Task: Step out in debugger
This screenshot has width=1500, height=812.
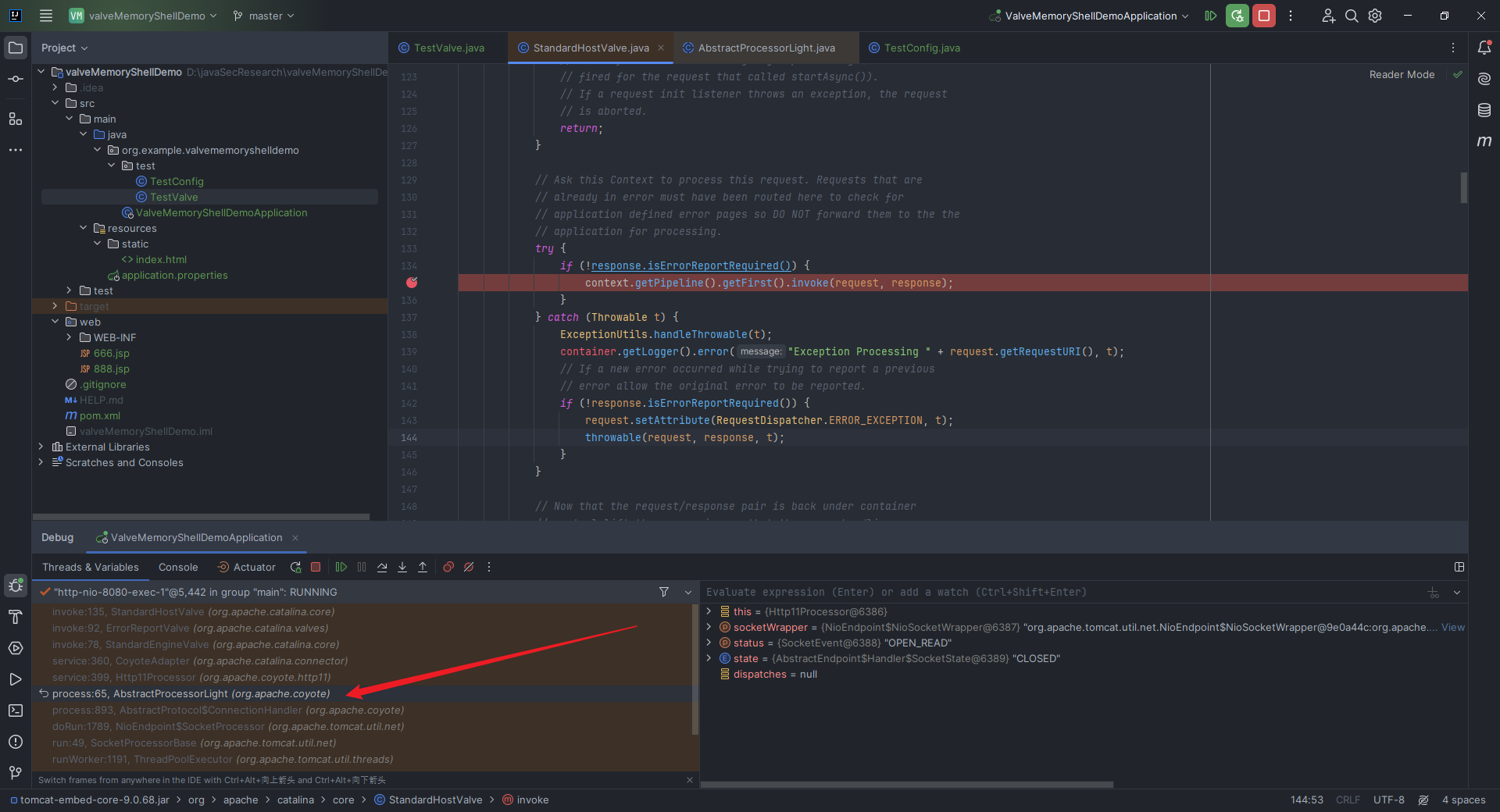Action: pos(423,568)
